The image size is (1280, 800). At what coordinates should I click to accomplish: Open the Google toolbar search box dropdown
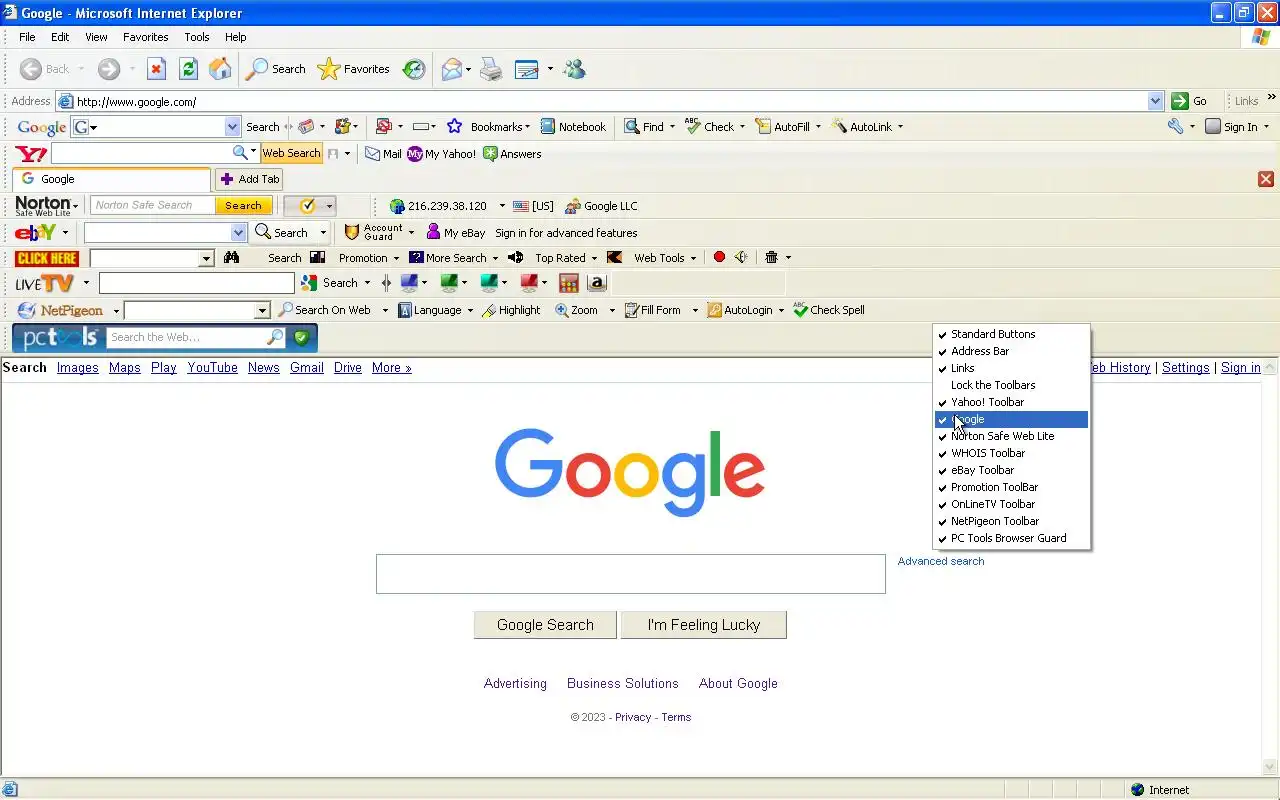[232, 127]
